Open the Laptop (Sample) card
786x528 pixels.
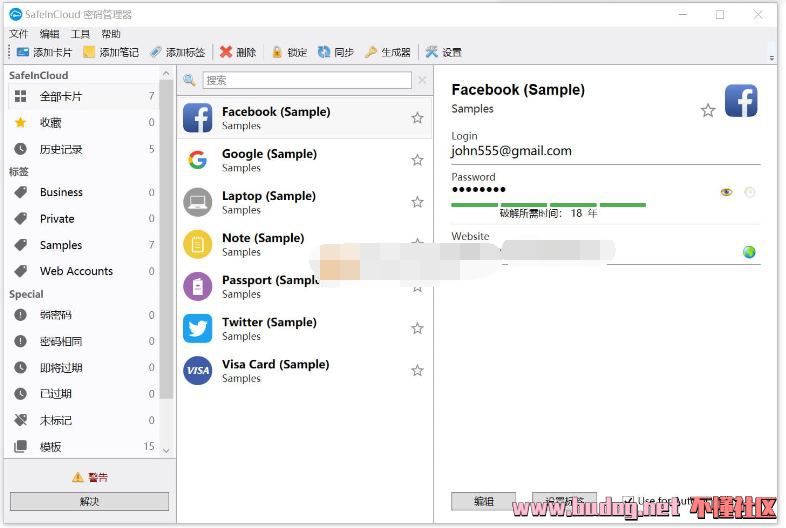click(x=304, y=202)
